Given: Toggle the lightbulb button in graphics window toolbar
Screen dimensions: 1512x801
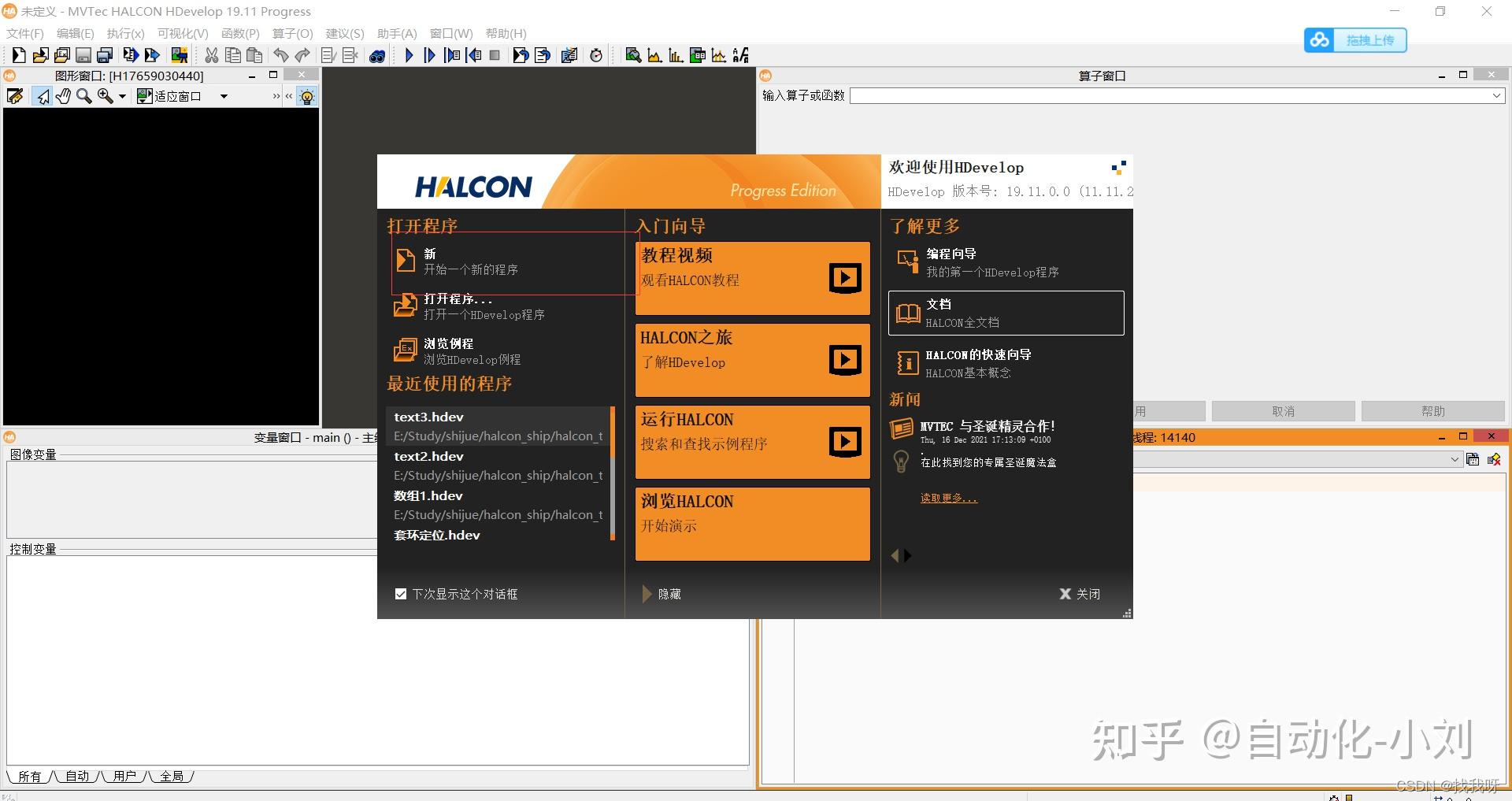Looking at the screenshot, I should (x=306, y=96).
